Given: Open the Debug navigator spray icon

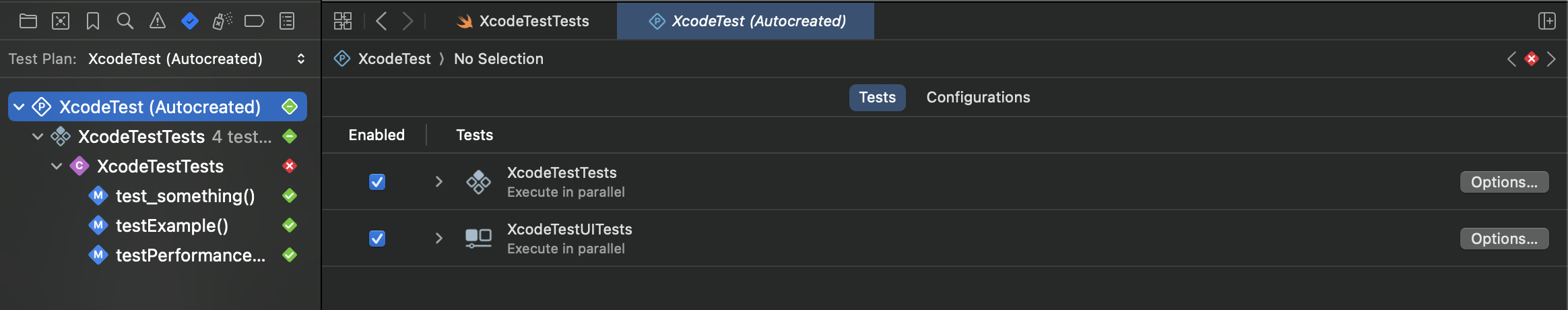Looking at the screenshot, I should tap(222, 21).
